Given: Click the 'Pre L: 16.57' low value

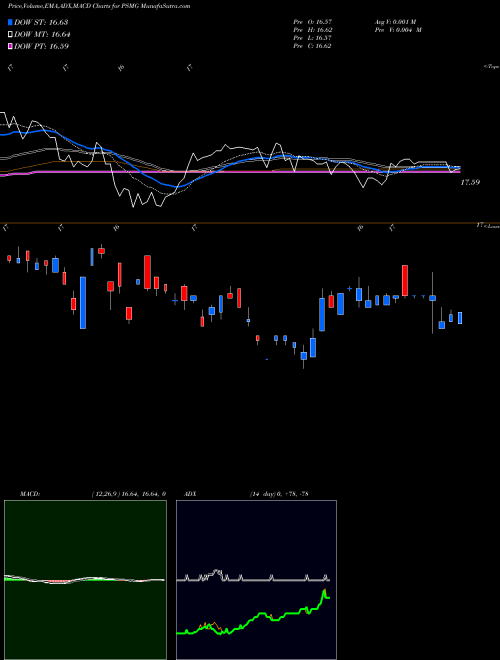Looking at the screenshot, I should click(313, 38).
